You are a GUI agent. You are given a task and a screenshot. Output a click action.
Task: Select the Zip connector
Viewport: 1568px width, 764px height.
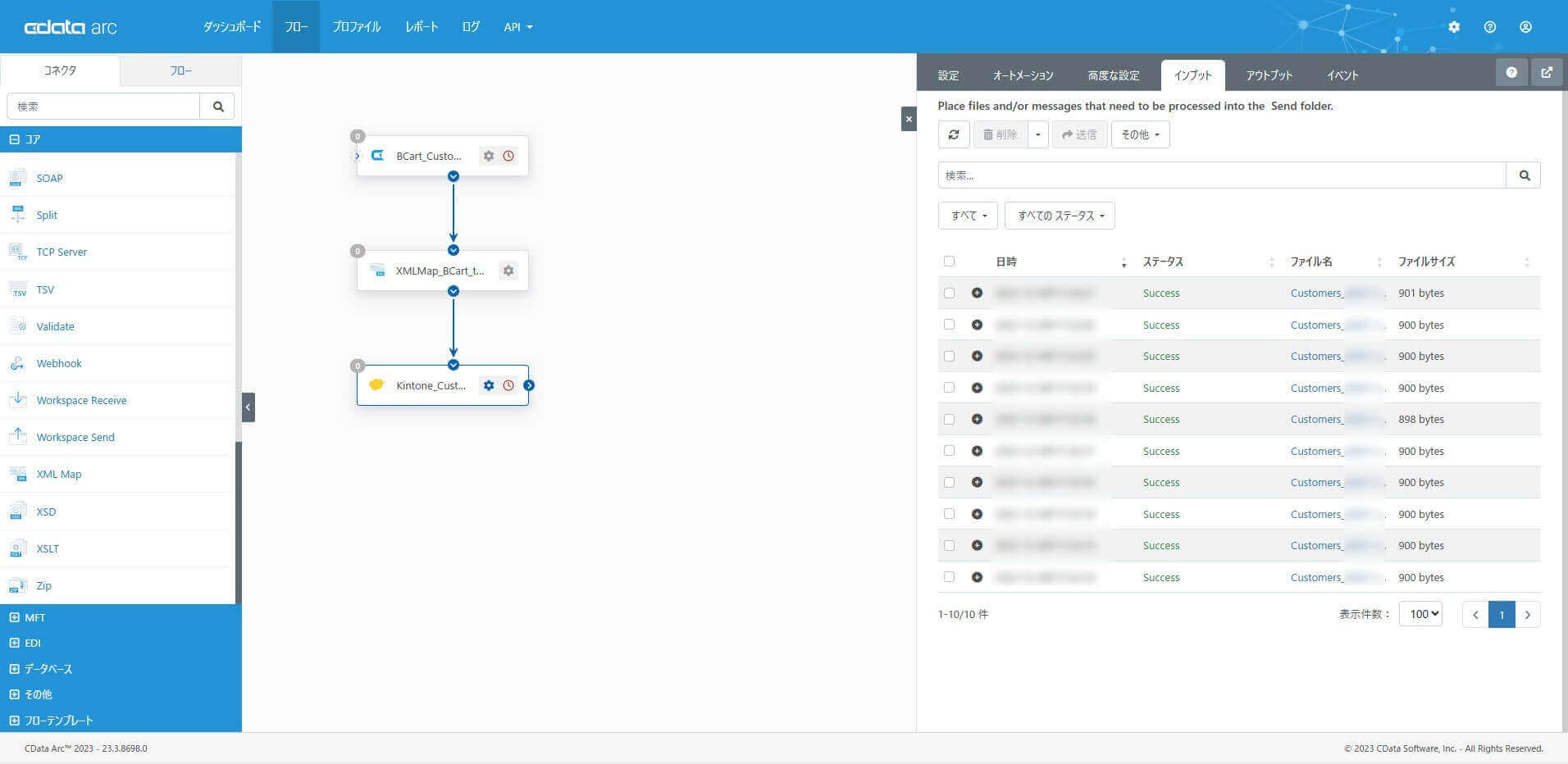pyautogui.click(x=43, y=585)
